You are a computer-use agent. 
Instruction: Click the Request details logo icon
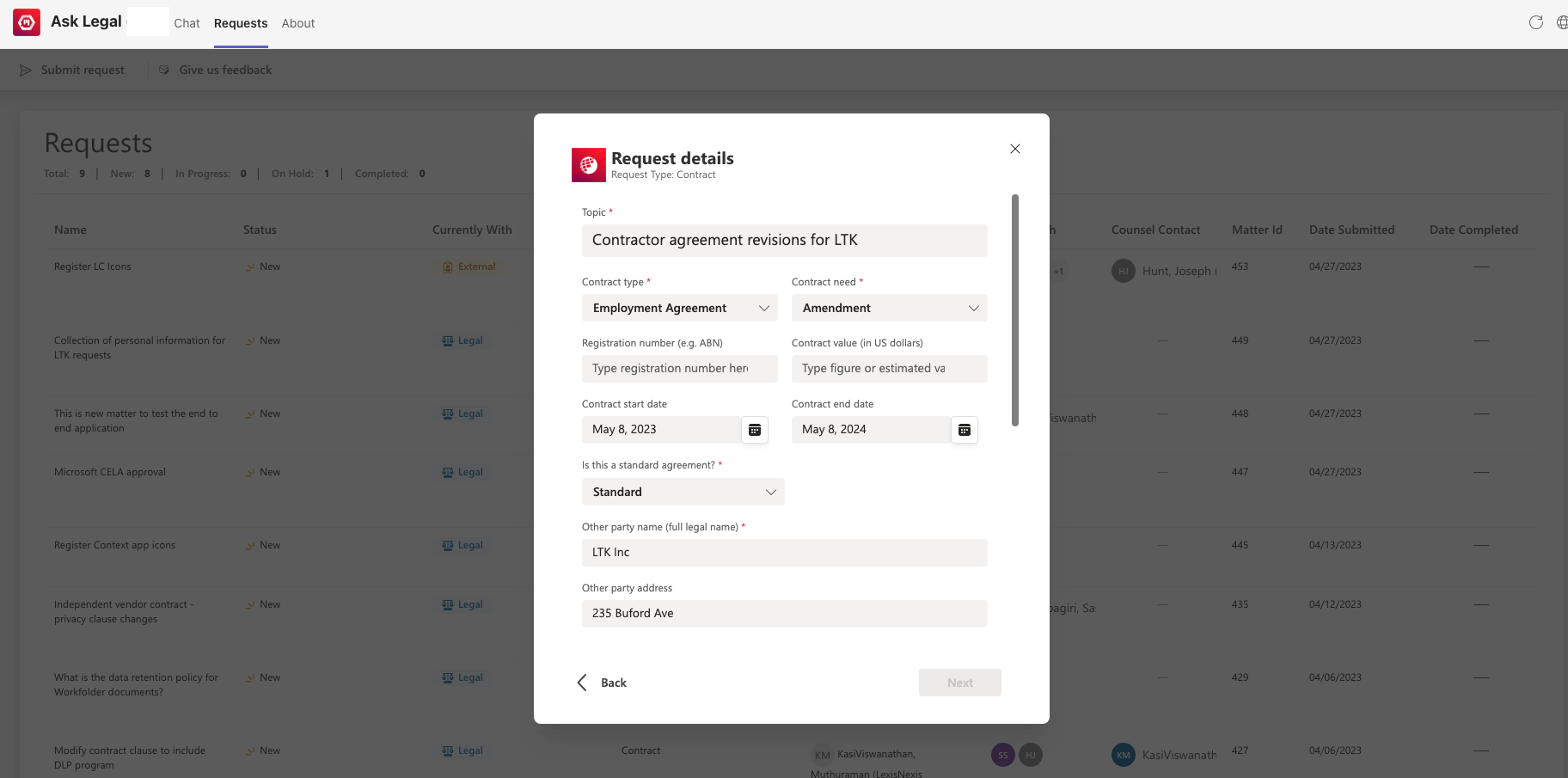pyautogui.click(x=589, y=165)
